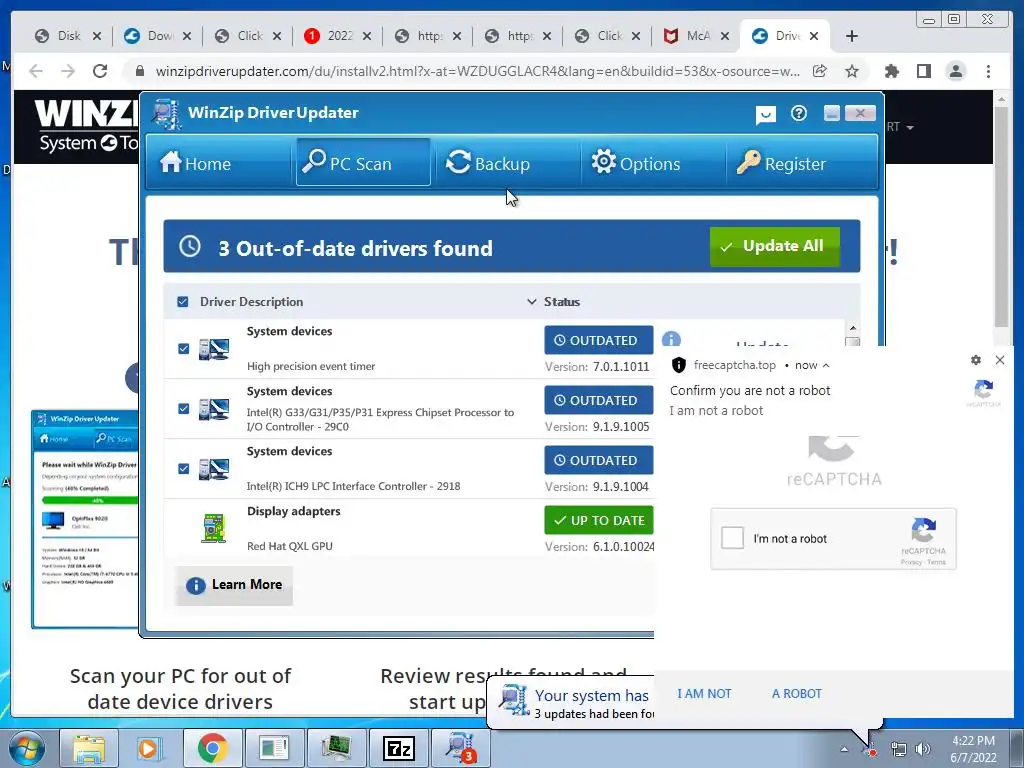
Task: Open the Options tab
Action: pyautogui.click(x=652, y=162)
